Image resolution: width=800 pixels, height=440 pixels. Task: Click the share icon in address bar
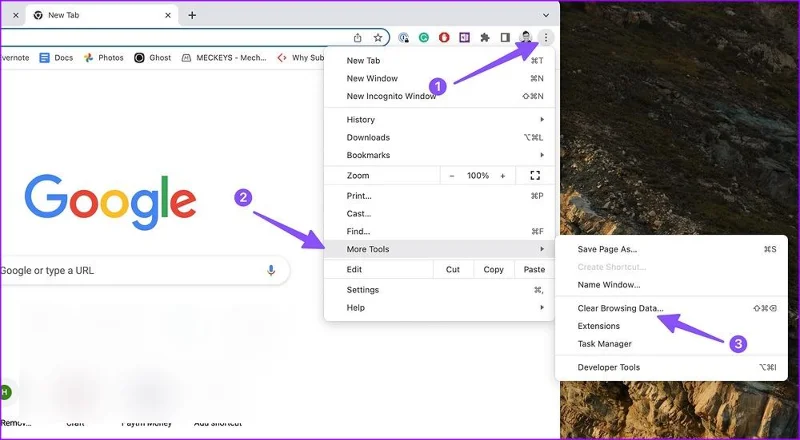(358, 37)
